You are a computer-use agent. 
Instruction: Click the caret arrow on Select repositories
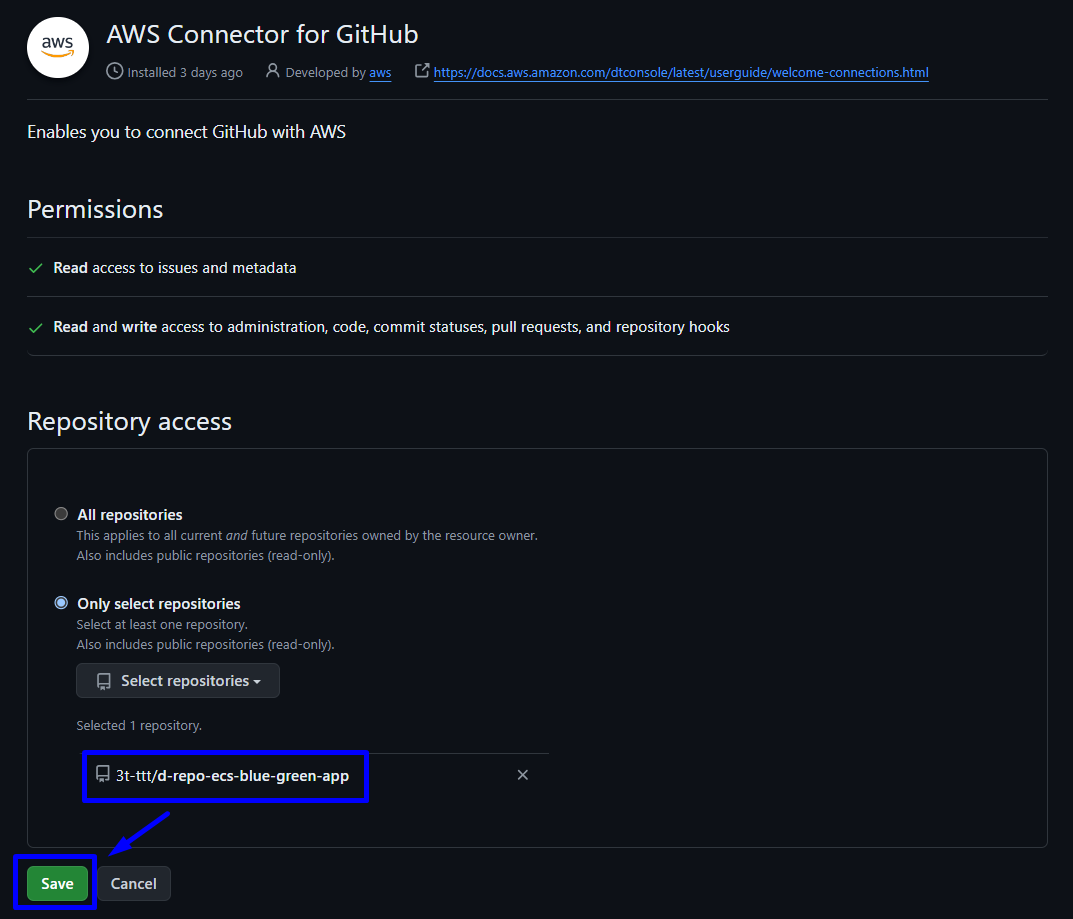click(257, 682)
